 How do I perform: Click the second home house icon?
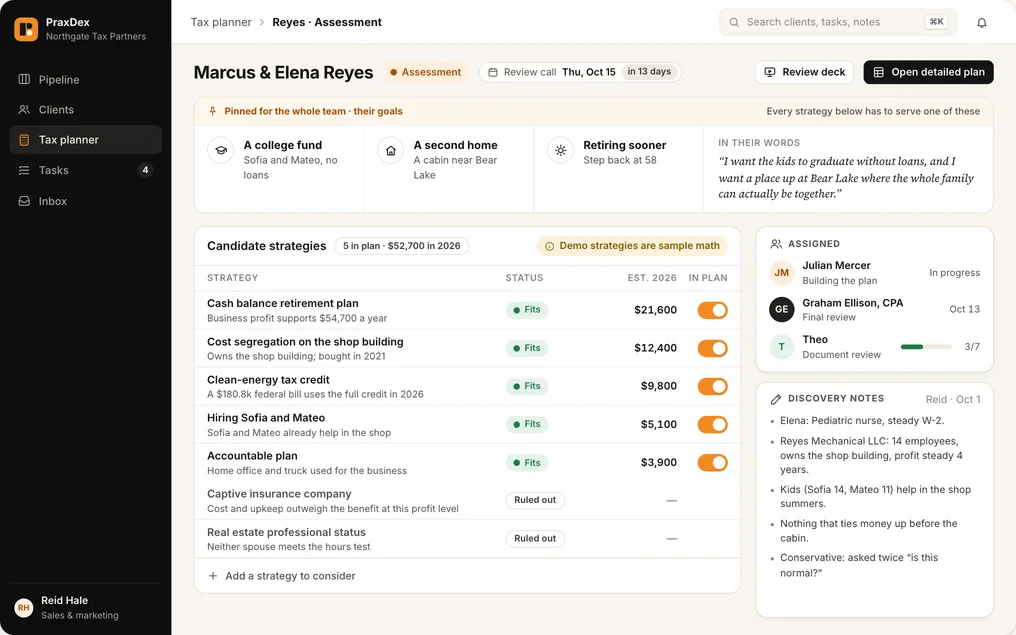[391, 150]
